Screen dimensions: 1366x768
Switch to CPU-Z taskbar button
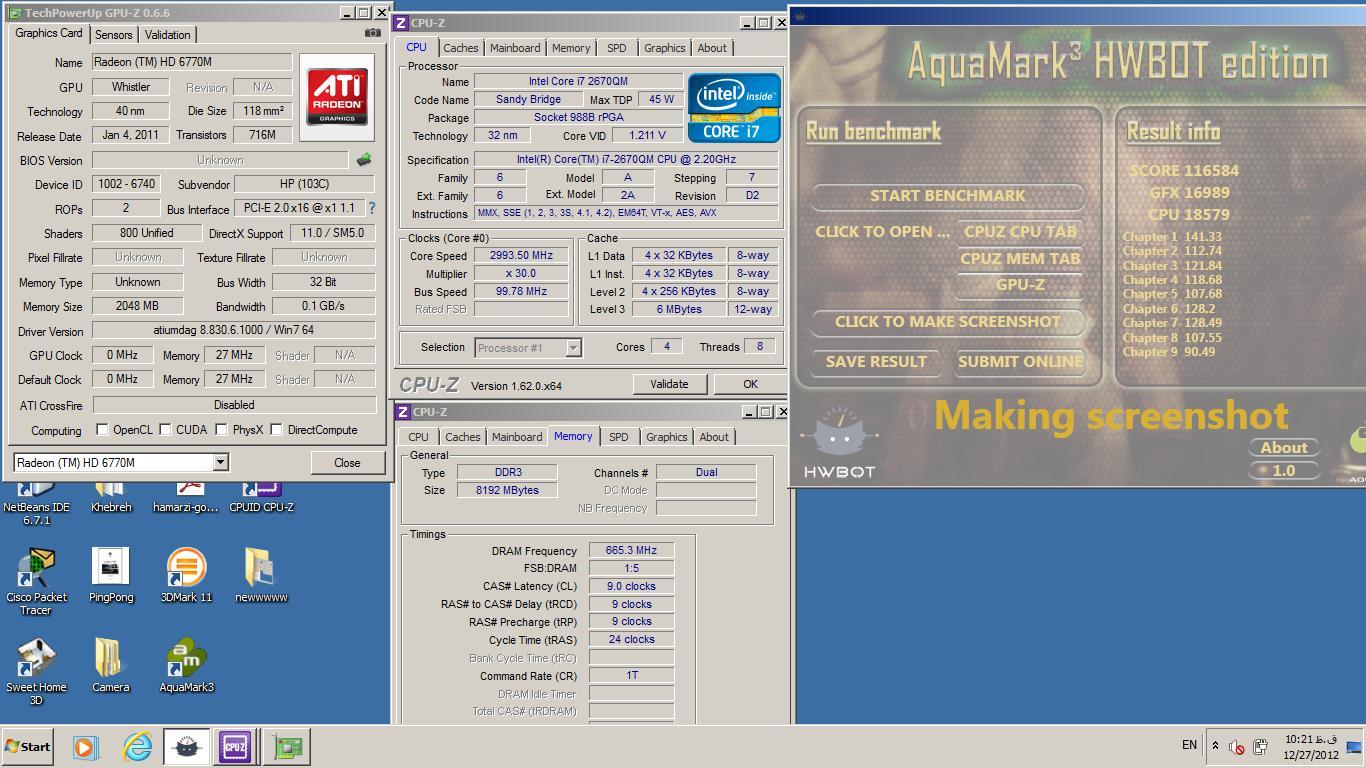click(x=235, y=746)
